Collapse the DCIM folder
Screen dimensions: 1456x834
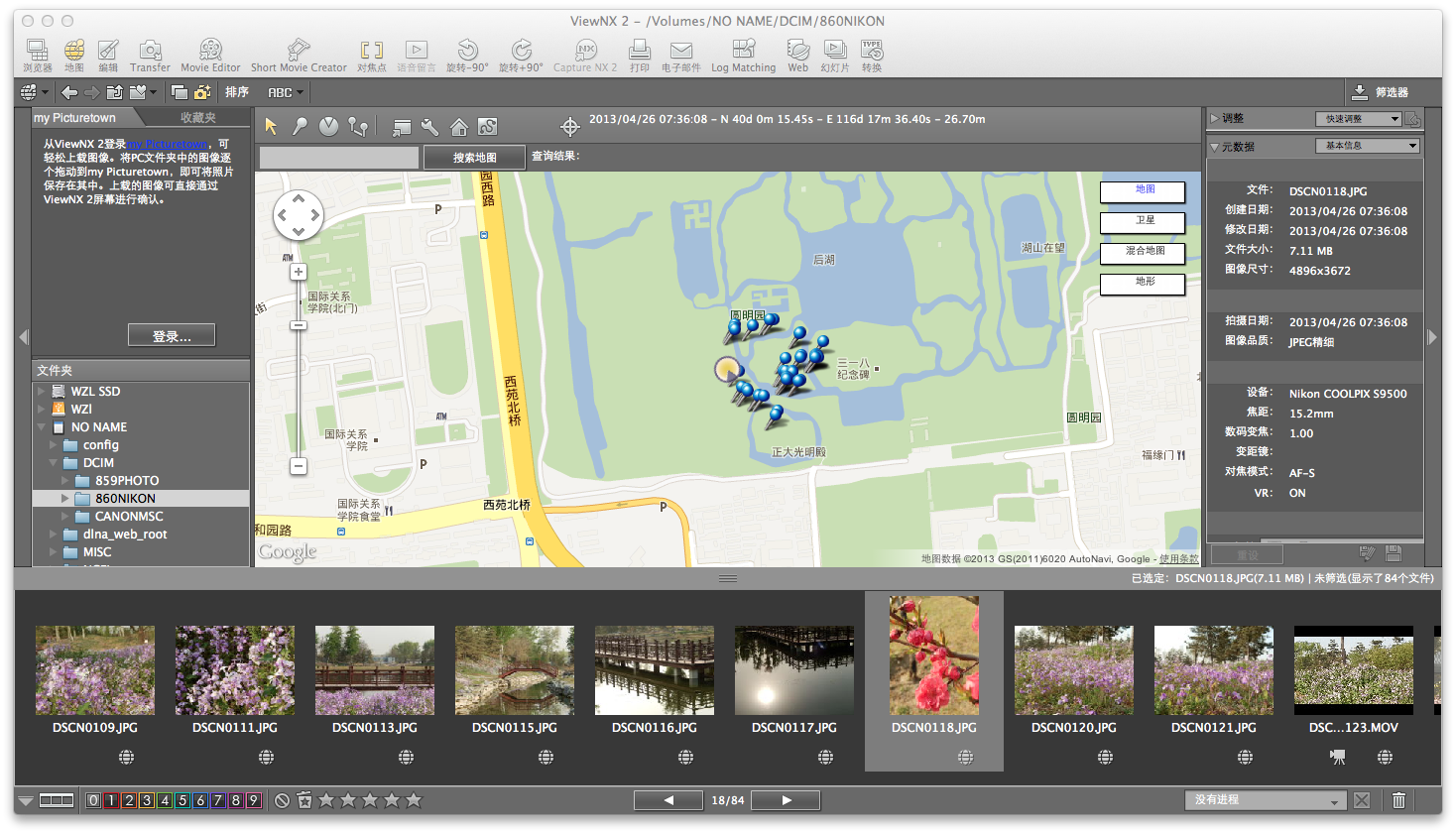point(54,463)
